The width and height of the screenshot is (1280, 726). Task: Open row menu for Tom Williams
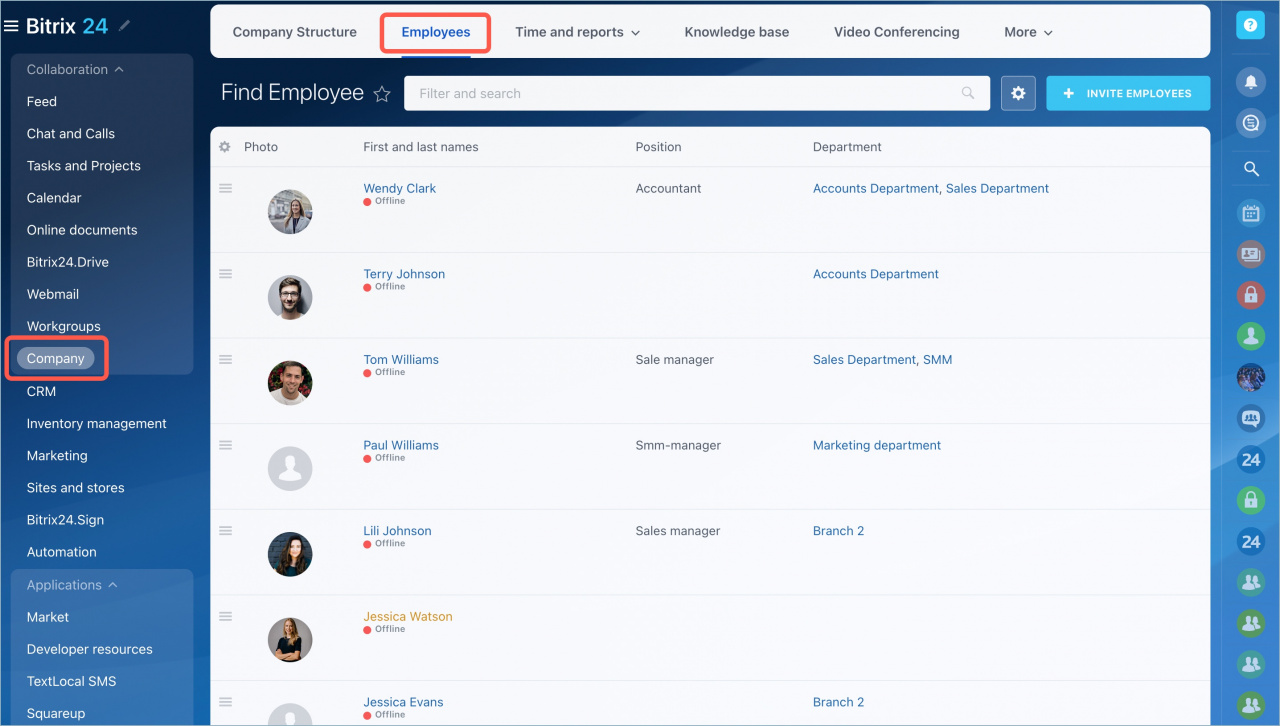click(225, 359)
